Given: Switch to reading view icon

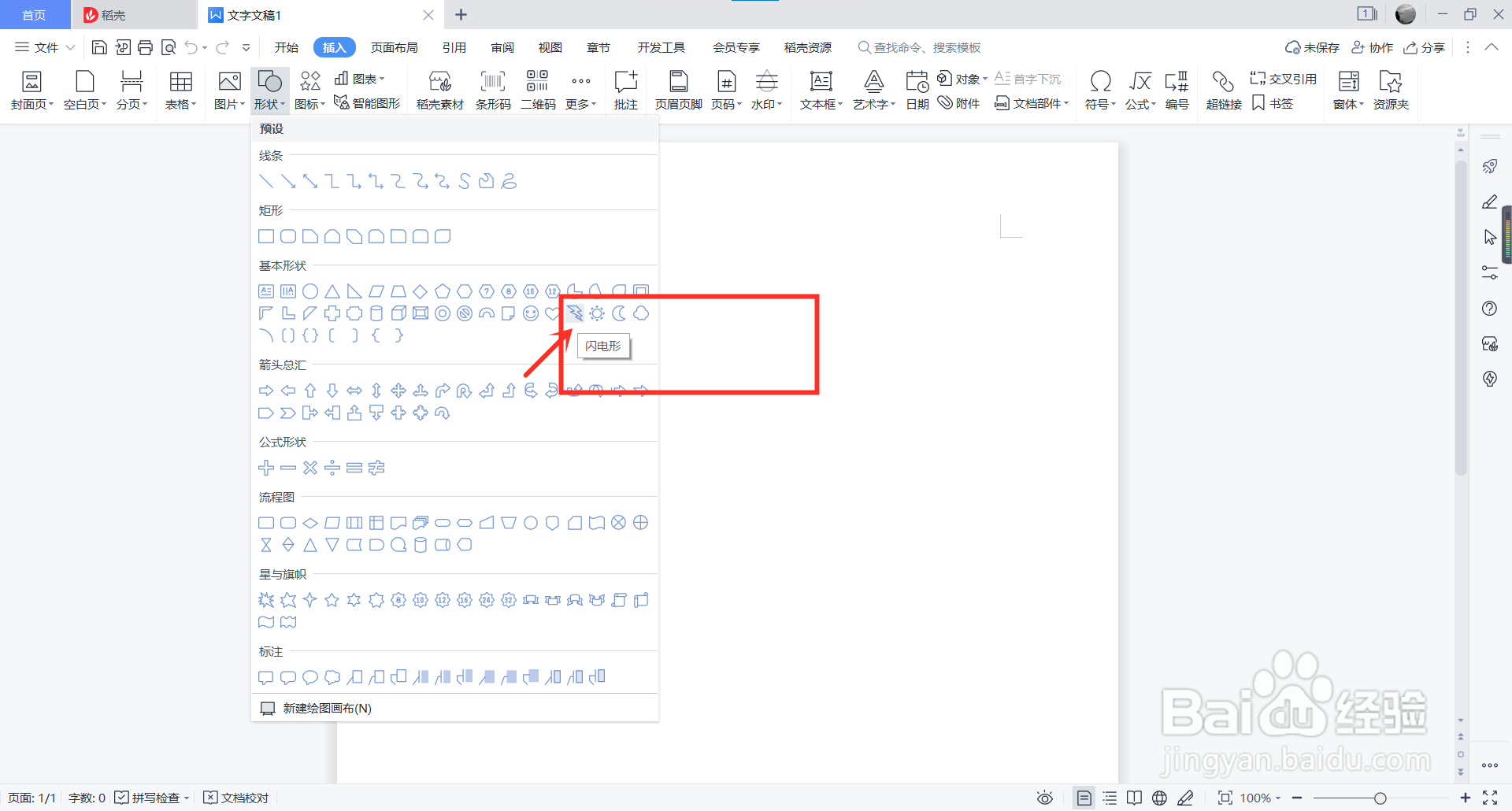Looking at the screenshot, I should [x=1134, y=798].
